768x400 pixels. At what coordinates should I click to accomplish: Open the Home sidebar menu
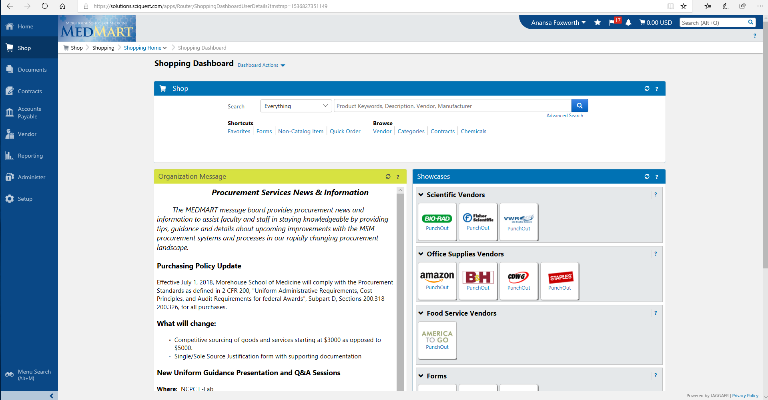20,26
